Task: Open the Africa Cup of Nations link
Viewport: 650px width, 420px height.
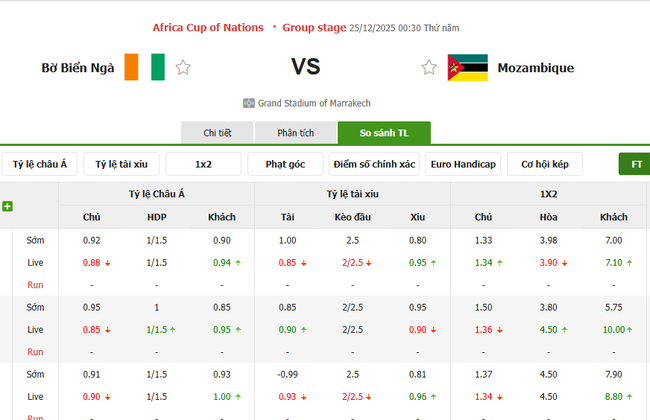Action: [208, 27]
